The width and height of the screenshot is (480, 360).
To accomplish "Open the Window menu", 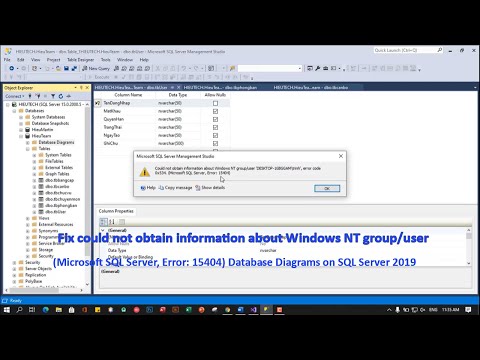I will coord(125,60).
